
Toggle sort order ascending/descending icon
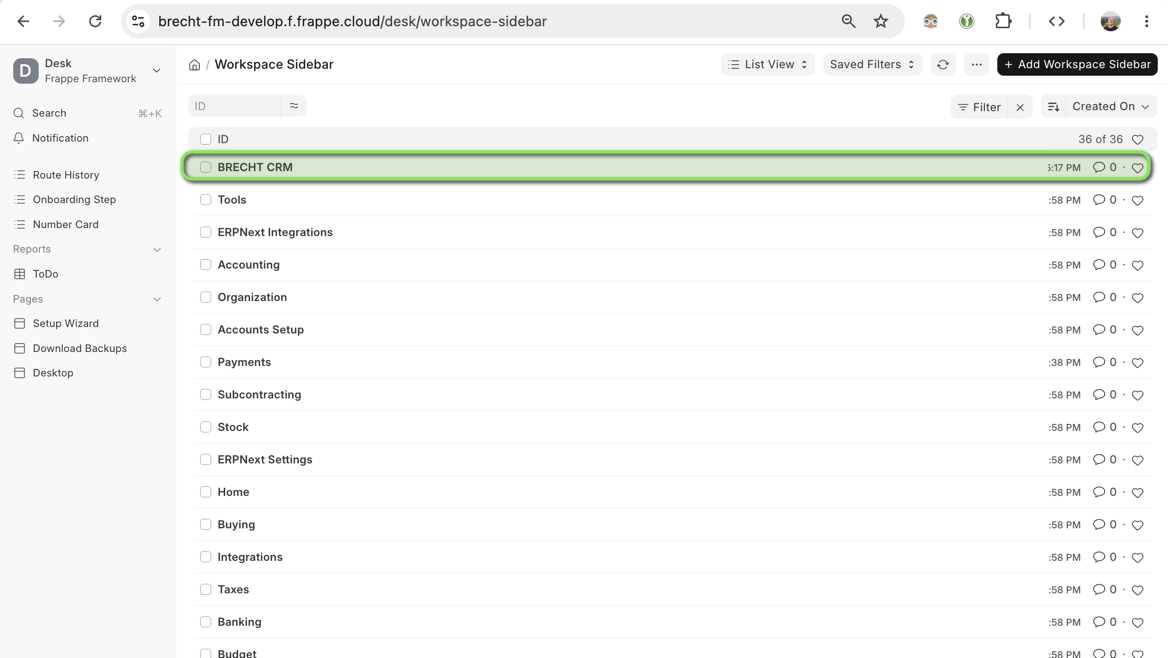1053,107
